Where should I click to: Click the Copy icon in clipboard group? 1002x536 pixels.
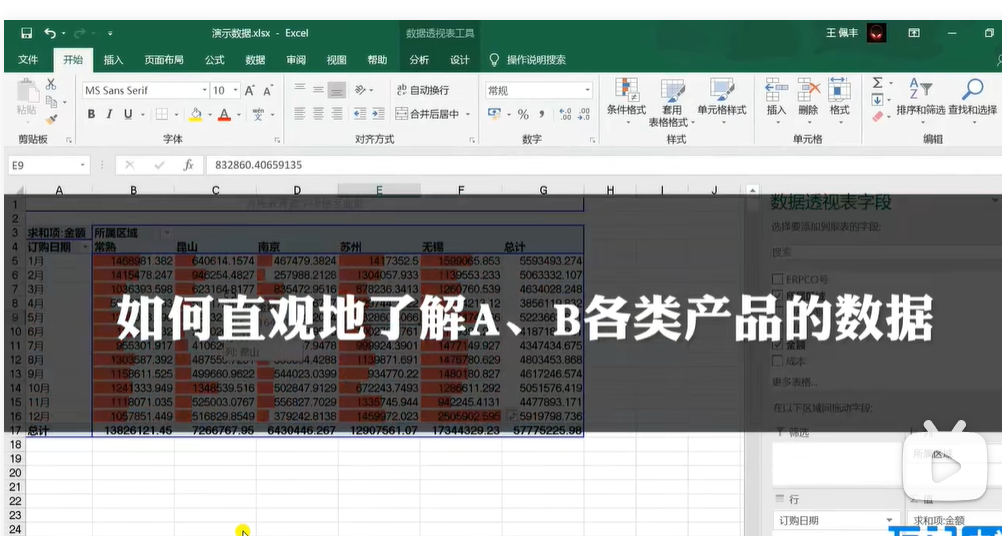[51, 102]
